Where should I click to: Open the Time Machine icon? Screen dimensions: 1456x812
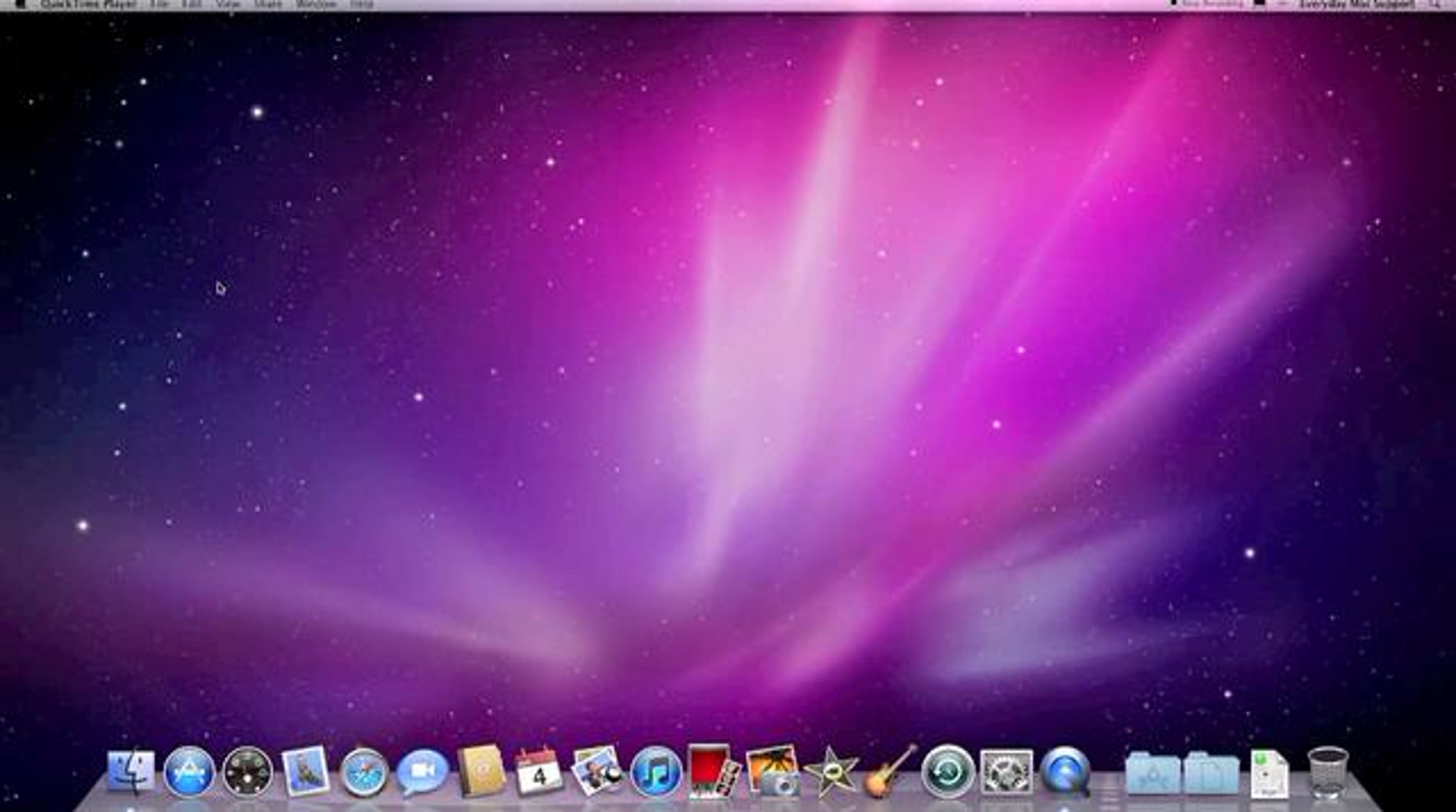(x=948, y=772)
